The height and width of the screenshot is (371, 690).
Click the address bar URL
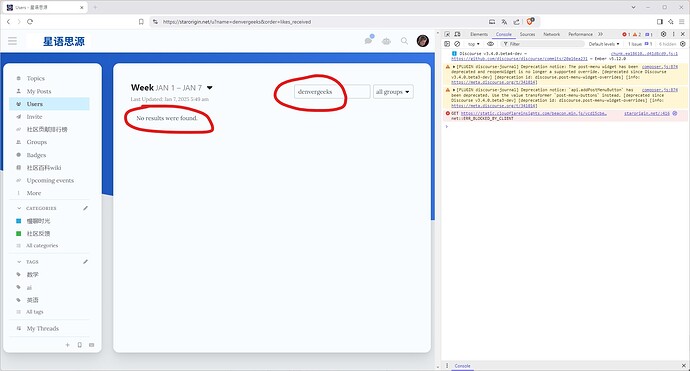pos(237,22)
